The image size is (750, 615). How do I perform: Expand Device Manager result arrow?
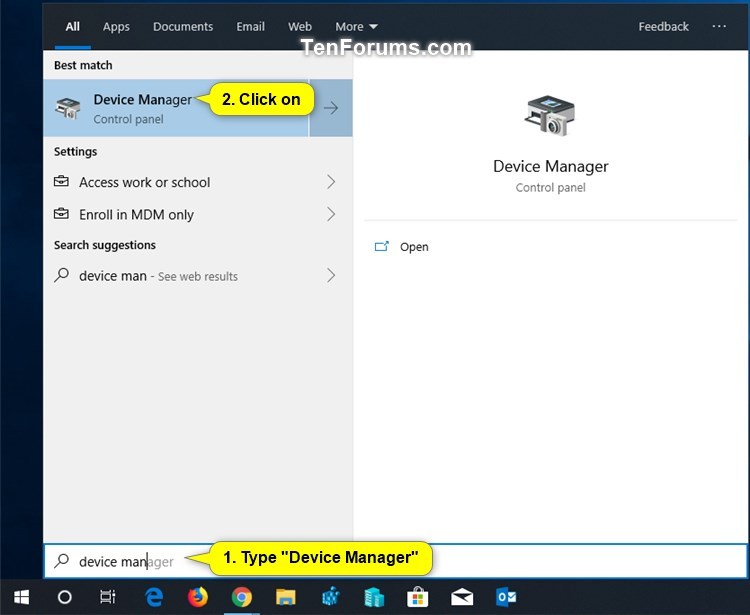[x=331, y=108]
